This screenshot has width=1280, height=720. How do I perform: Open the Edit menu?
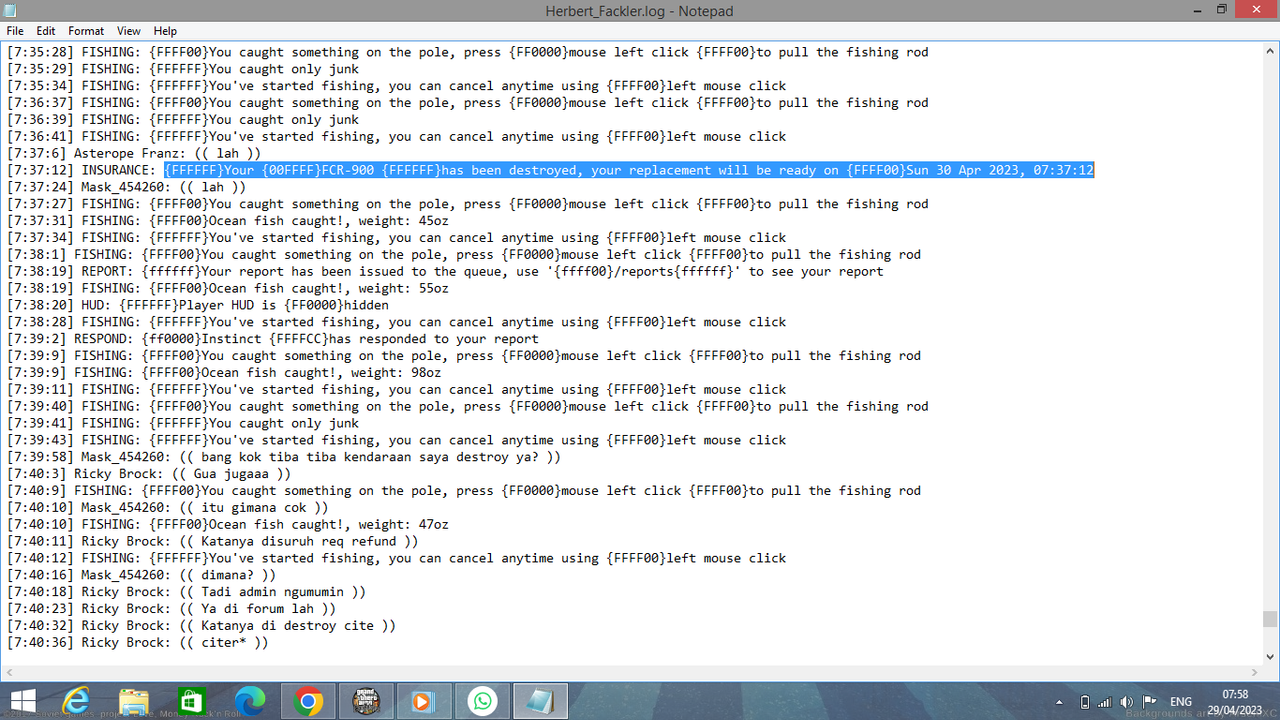pos(46,31)
